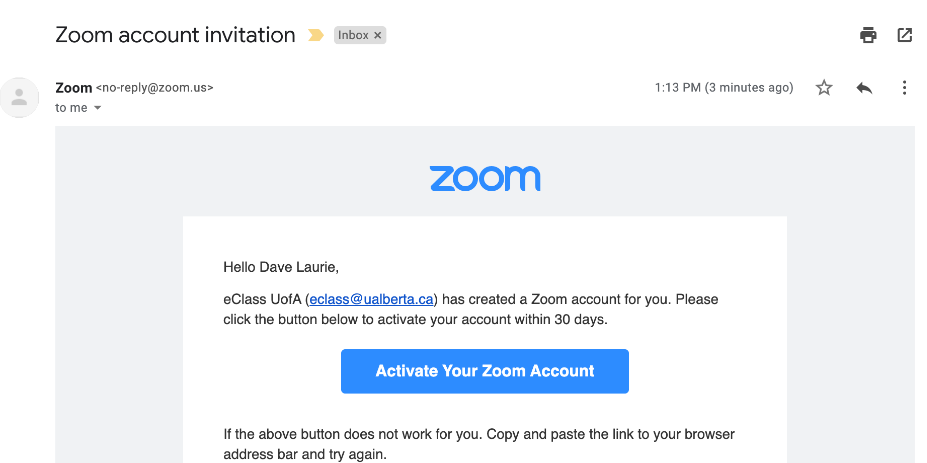Print this email using the printer icon
The width and height of the screenshot is (927, 463).
868,35
